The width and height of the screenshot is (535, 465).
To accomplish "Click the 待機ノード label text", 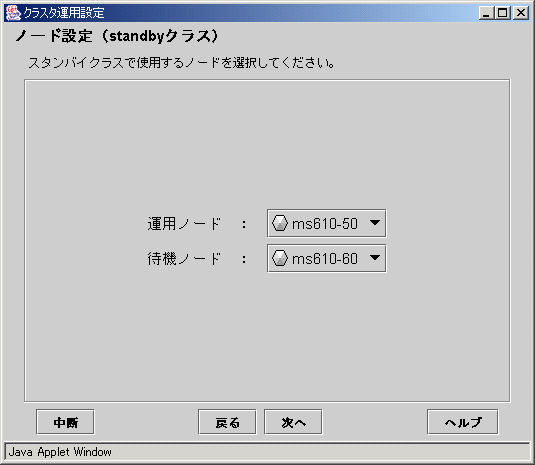I will (184, 259).
